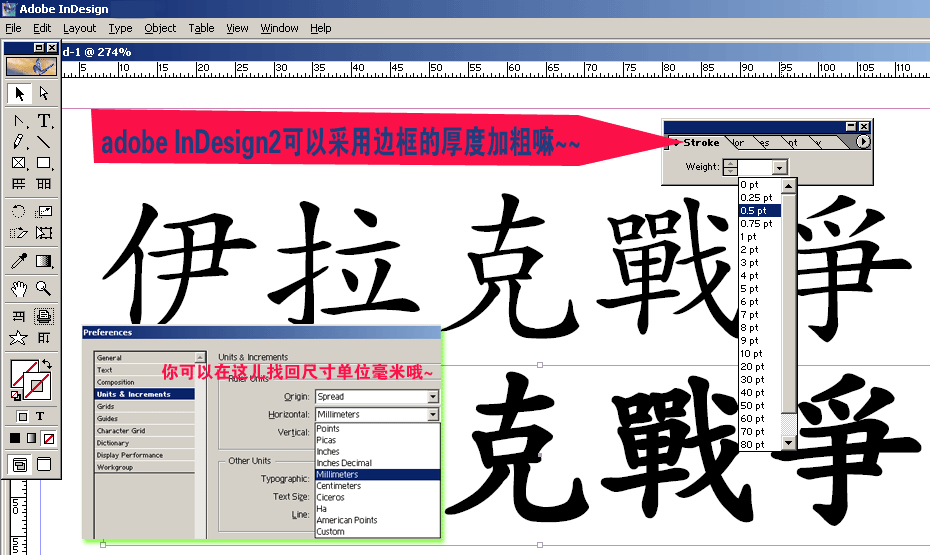The height and width of the screenshot is (555, 930).
Task: Select the Pen tool in toolbox
Action: click(19, 121)
